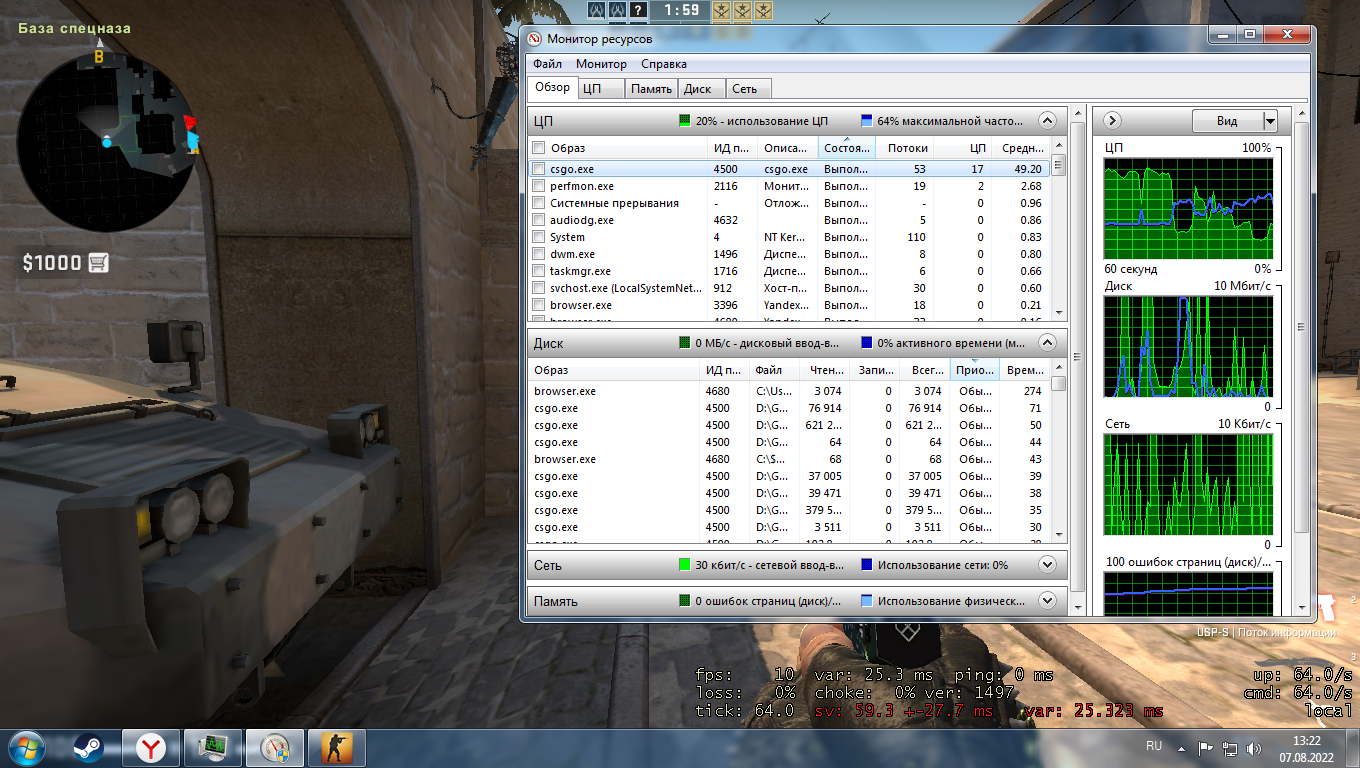The height and width of the screenshot is (768, 1360).
Task: Expand the Память section
Action: (x=1047, y=601)
